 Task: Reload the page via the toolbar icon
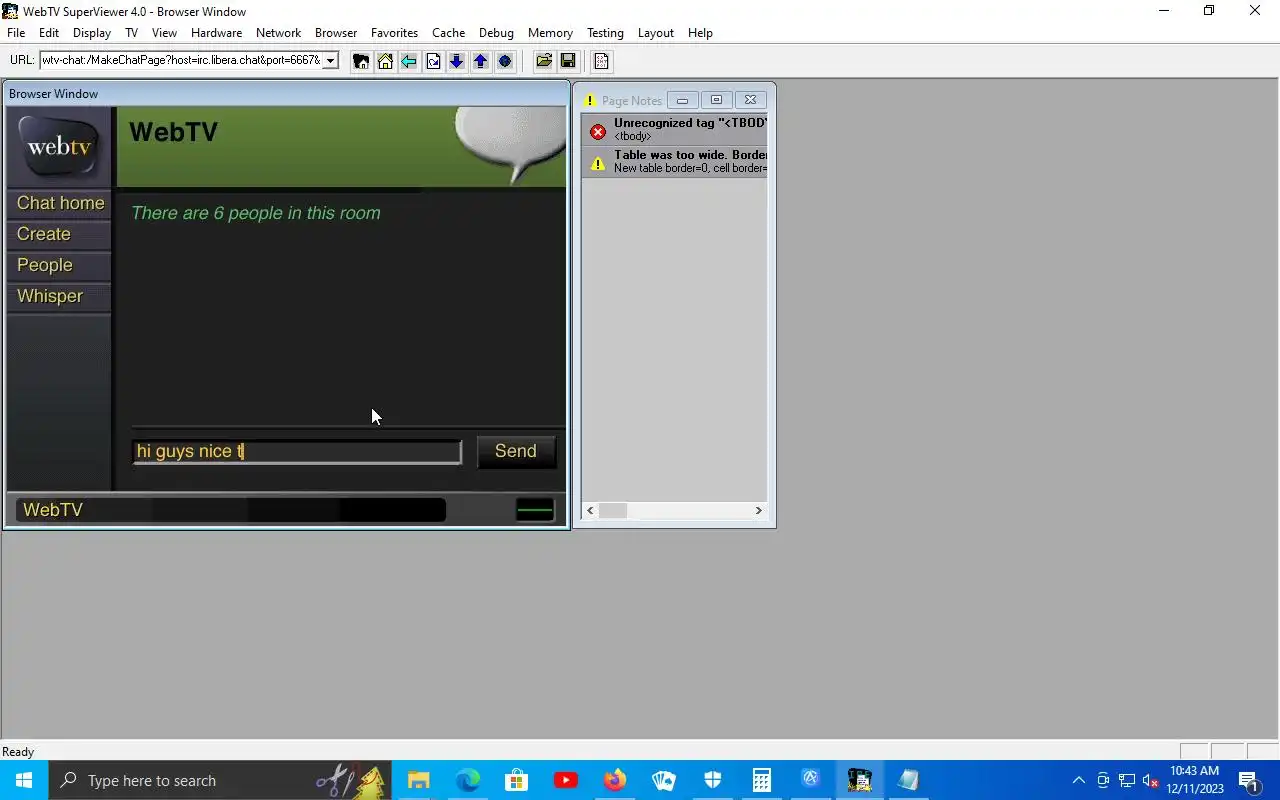click(x=433, y=61)
